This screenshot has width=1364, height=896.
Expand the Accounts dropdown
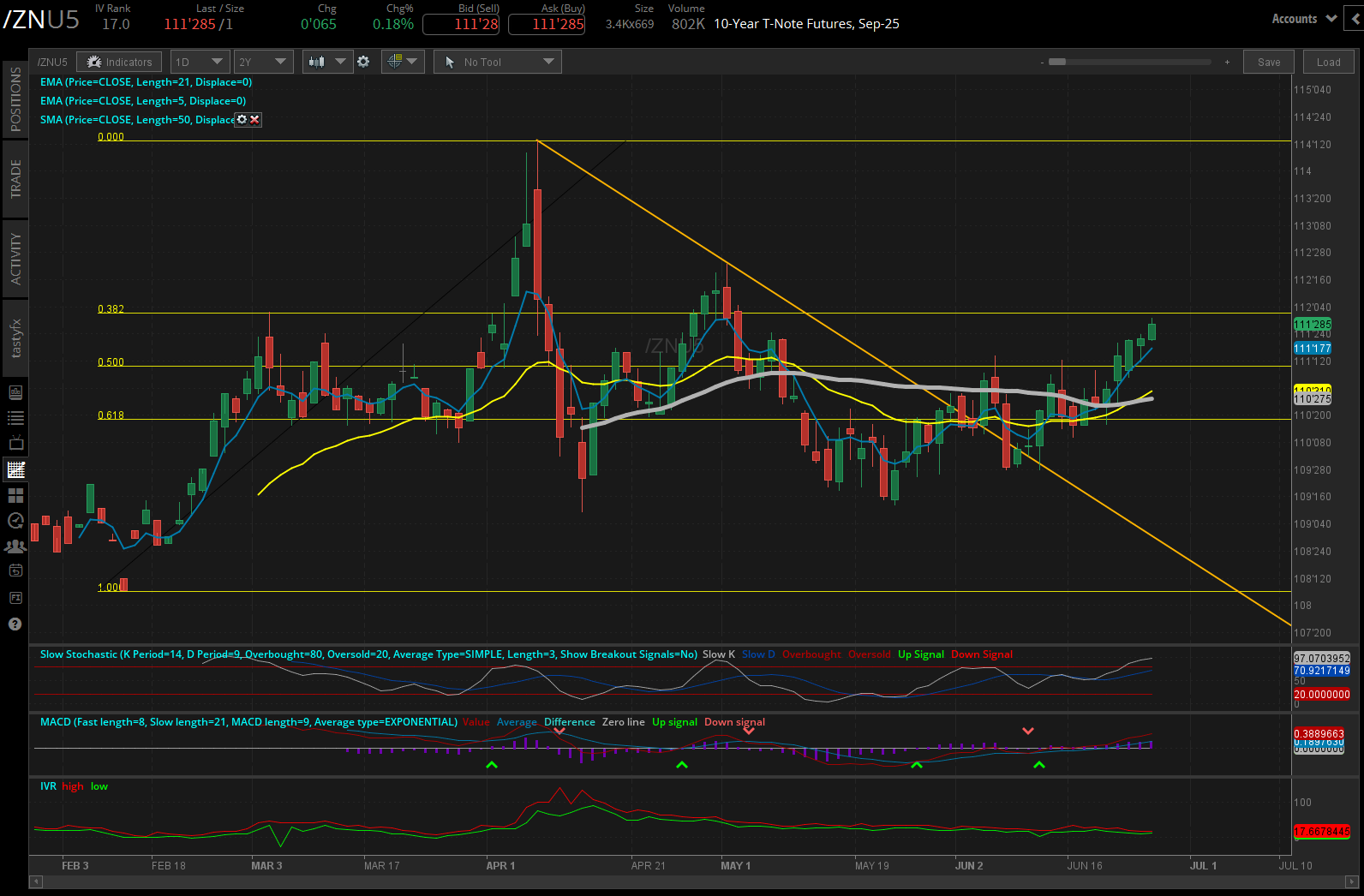pyautogui.click(x=1303, y=19)
